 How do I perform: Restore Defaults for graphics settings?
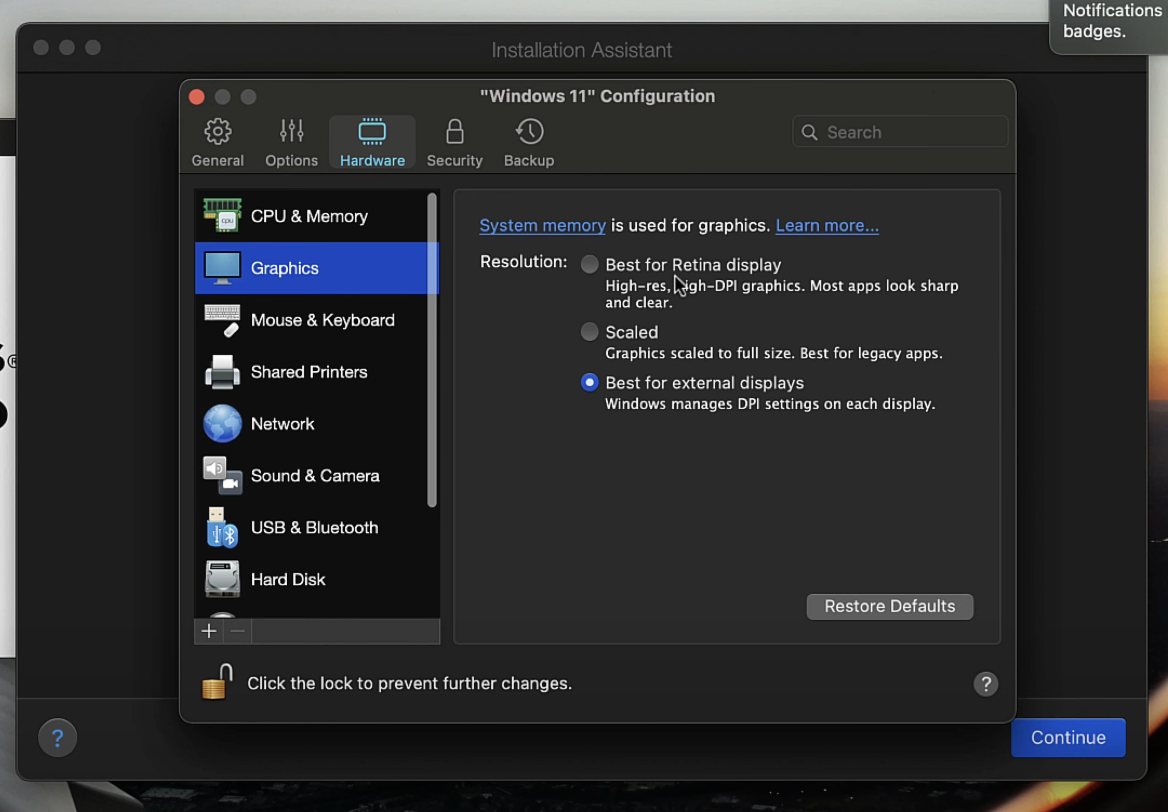tap(889, 606)
